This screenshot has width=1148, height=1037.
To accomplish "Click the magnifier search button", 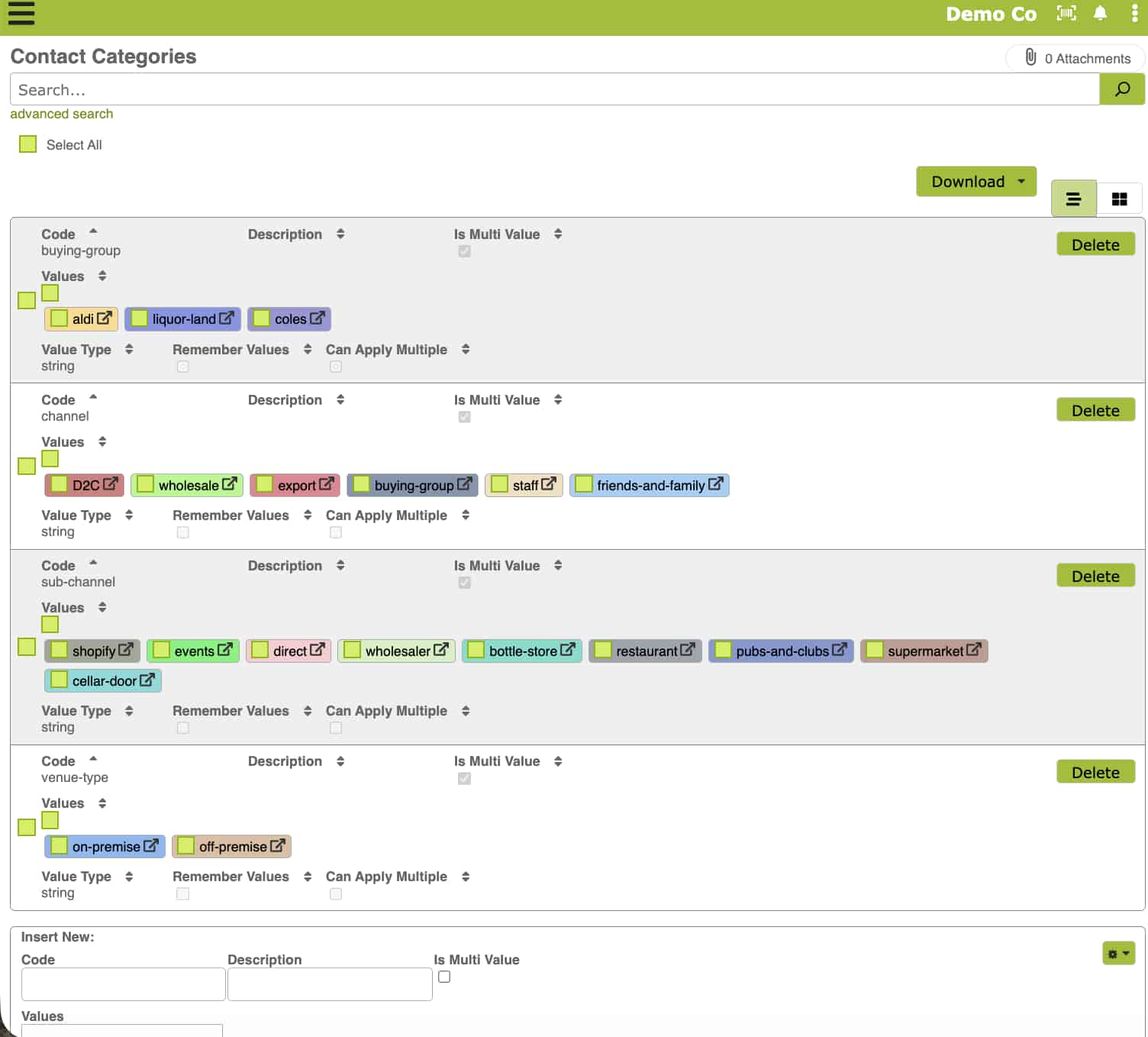I will click(1121, 89).
